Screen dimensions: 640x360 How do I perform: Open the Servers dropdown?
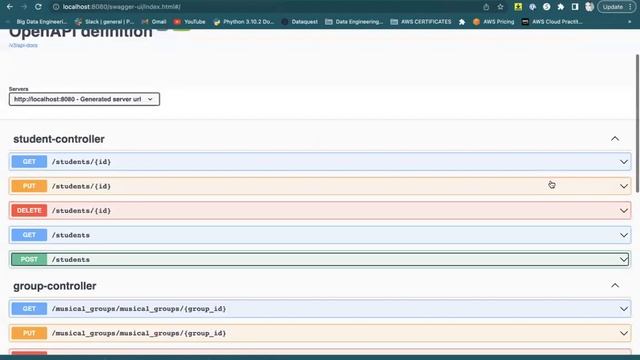tap(84, 99)
